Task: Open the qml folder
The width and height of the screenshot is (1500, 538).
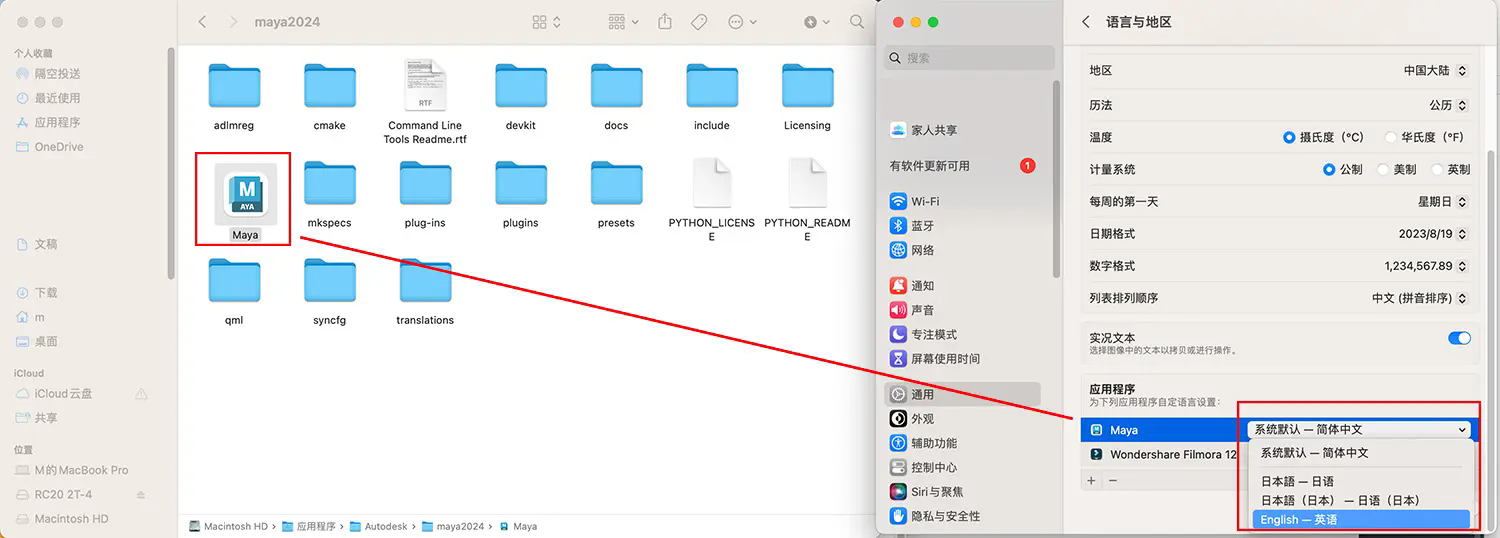Action: point(234,281)
